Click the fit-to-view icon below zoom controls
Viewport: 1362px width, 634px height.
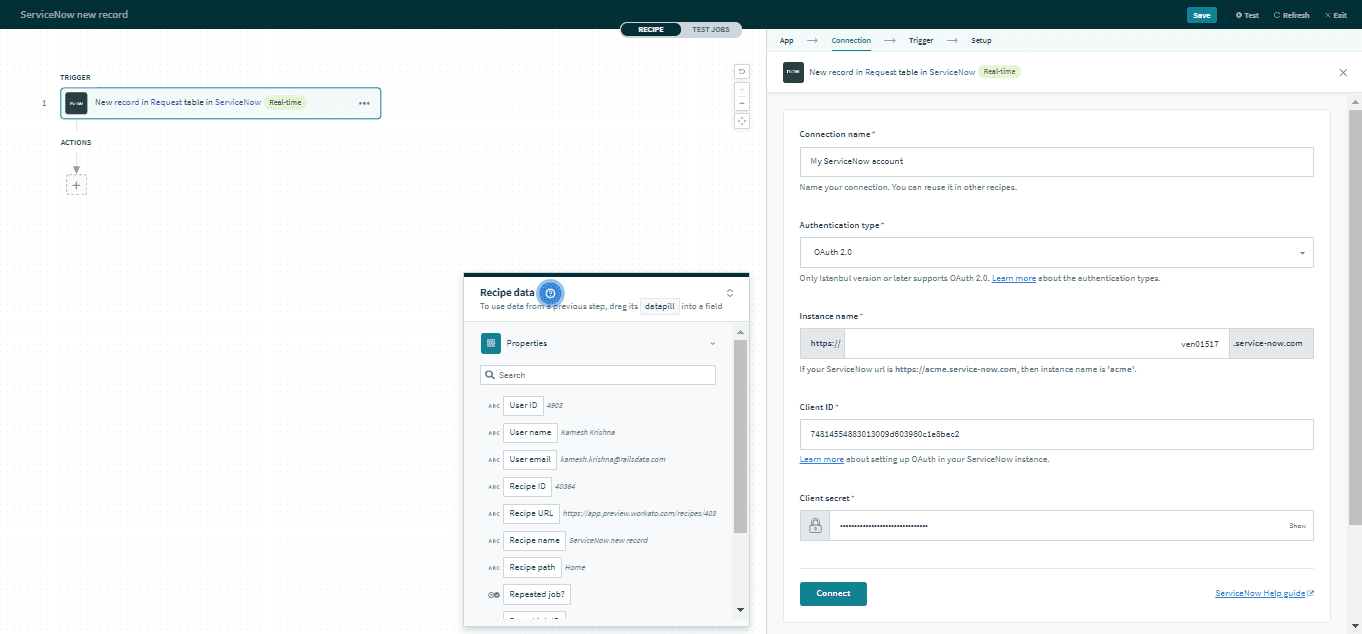[x=741, y=120]
